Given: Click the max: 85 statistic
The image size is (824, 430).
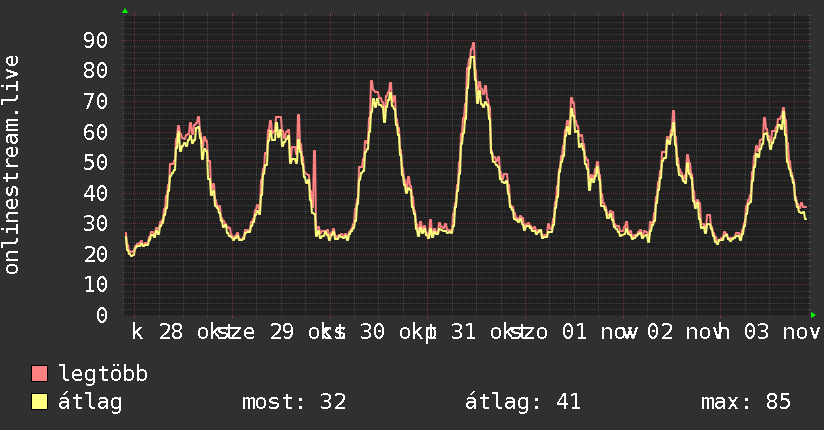Looking at the screenshot, I should click(746, 402).
